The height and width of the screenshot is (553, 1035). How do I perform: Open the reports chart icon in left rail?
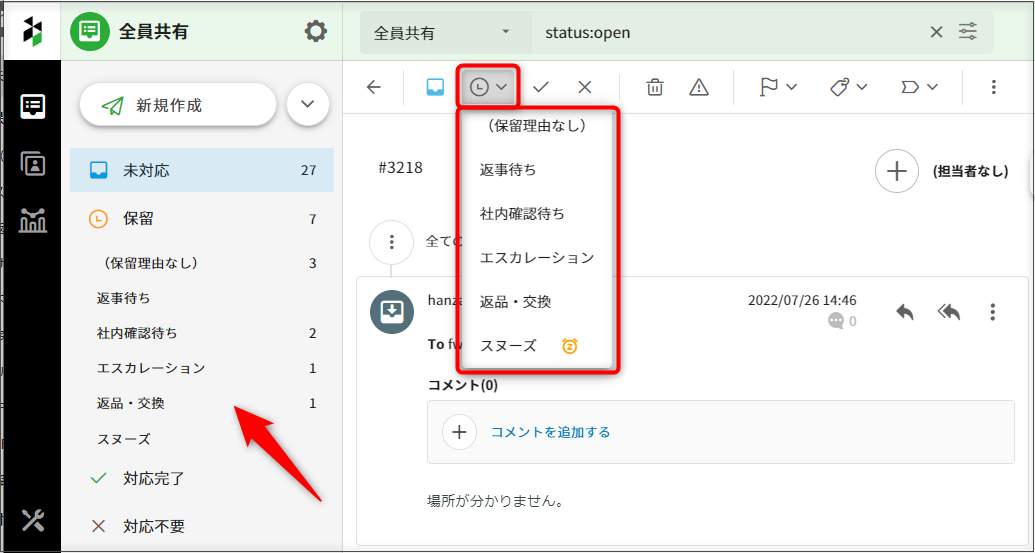click(32, 220)
